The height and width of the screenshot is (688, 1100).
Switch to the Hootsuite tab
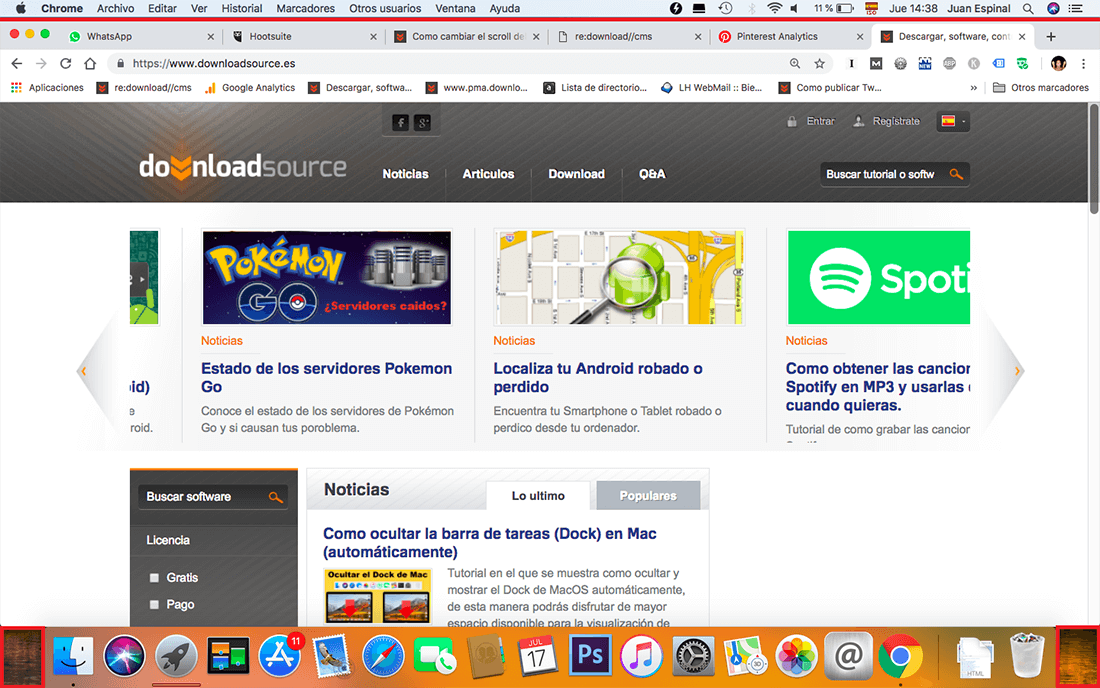pos(303,36)
